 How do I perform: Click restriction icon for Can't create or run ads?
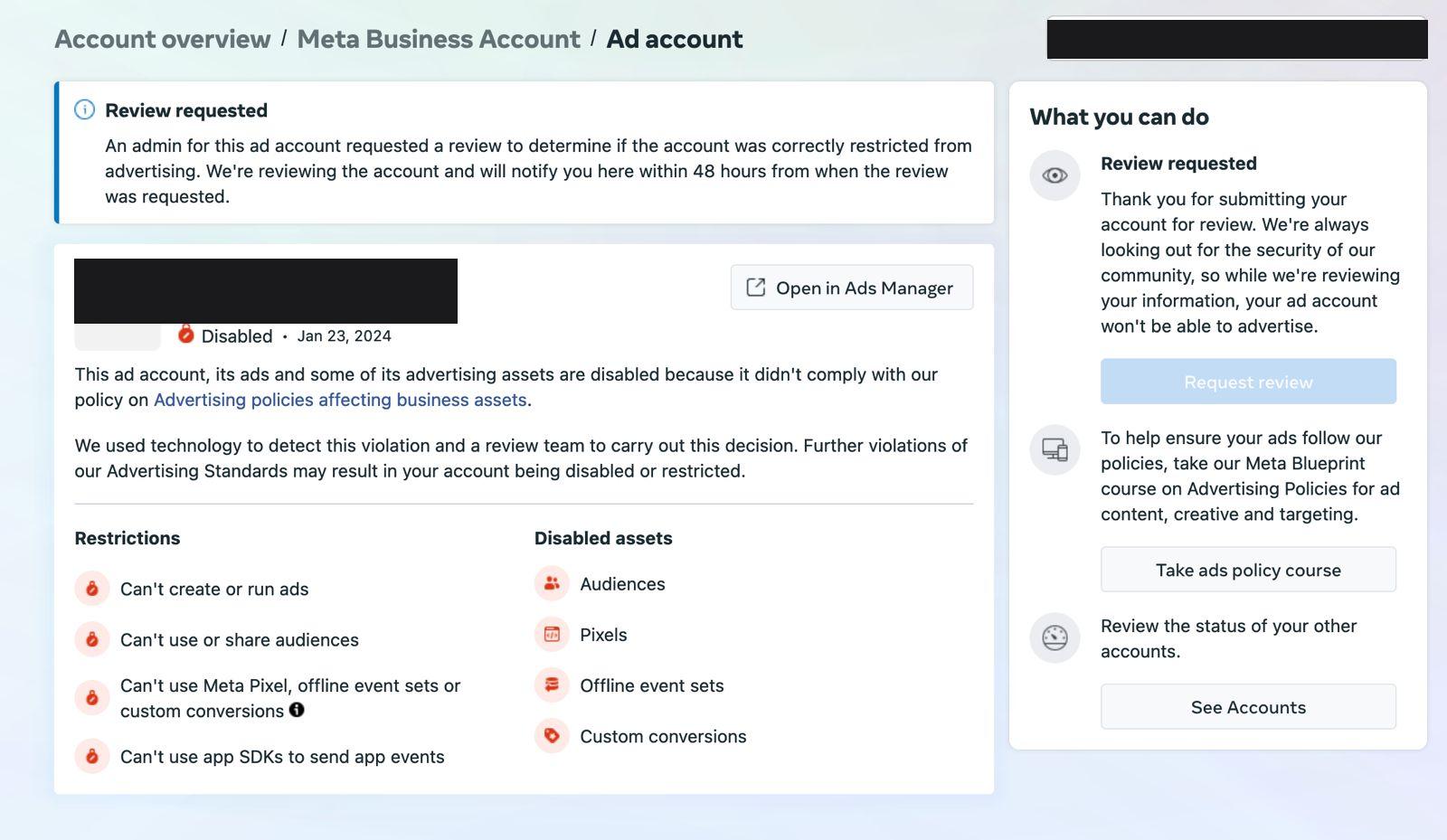(x=91, y=589)
